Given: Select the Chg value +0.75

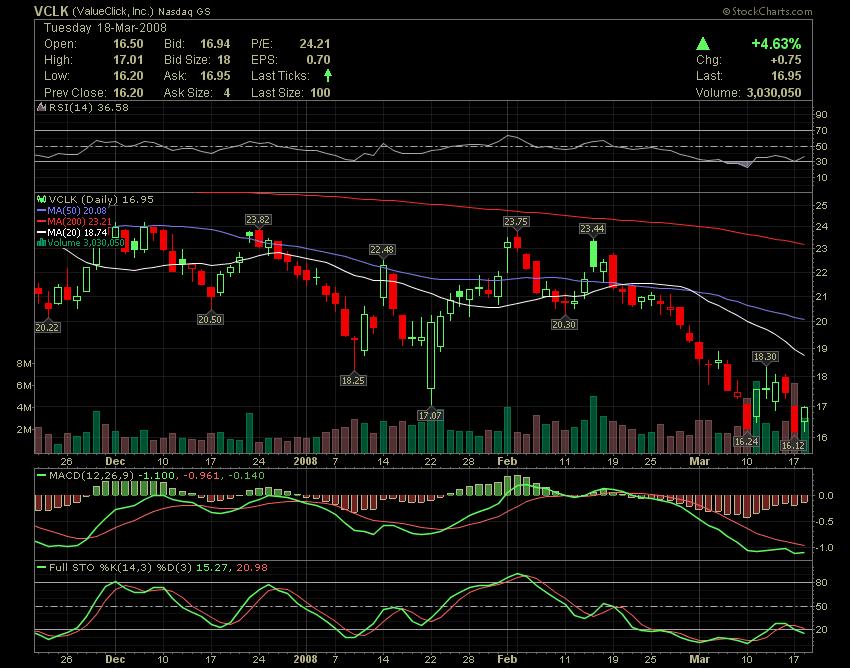Looking at the screenshot, I should click(786, 60).
